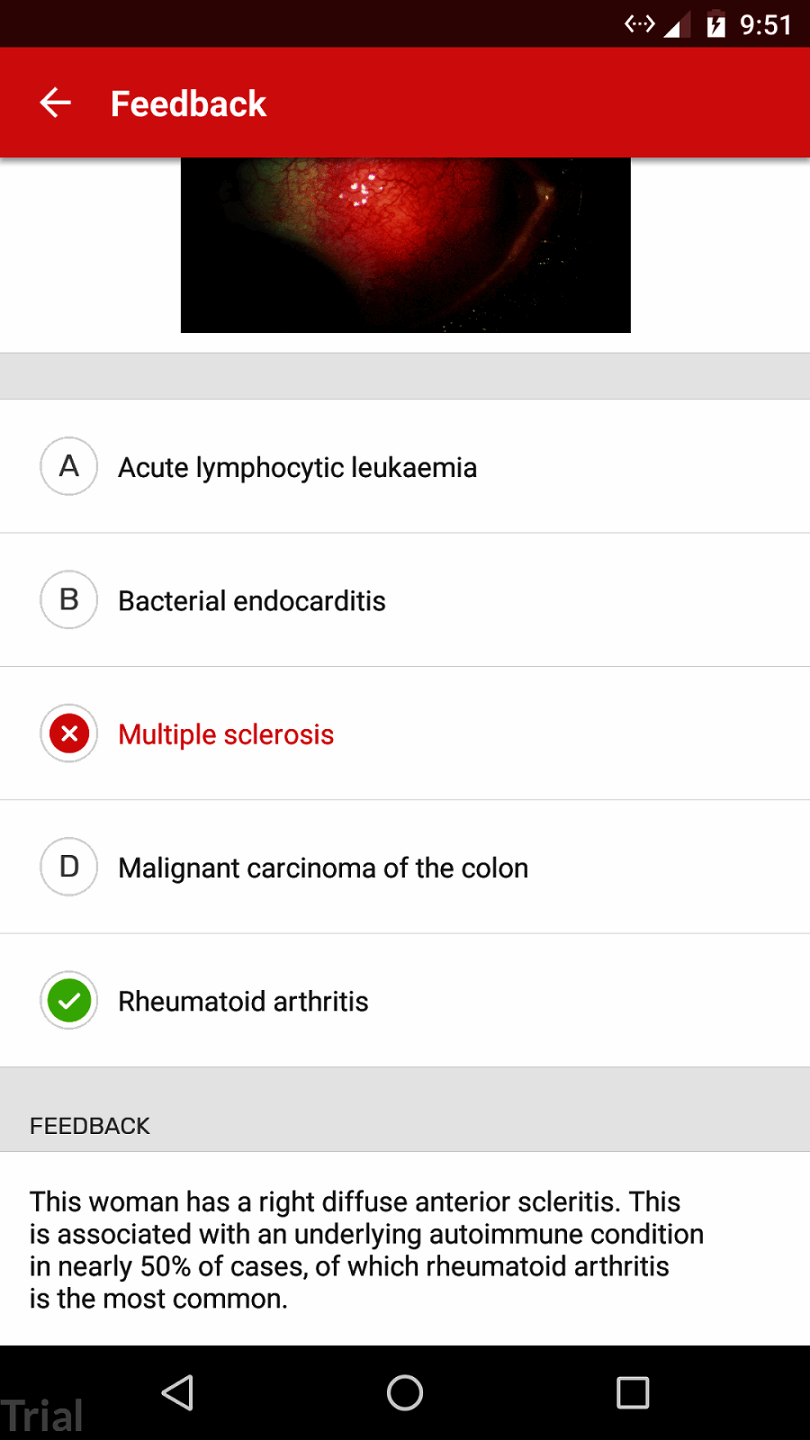Open recent apps square button
This screenshot has height=1440, width=810.
click(x=632, y=1392)
